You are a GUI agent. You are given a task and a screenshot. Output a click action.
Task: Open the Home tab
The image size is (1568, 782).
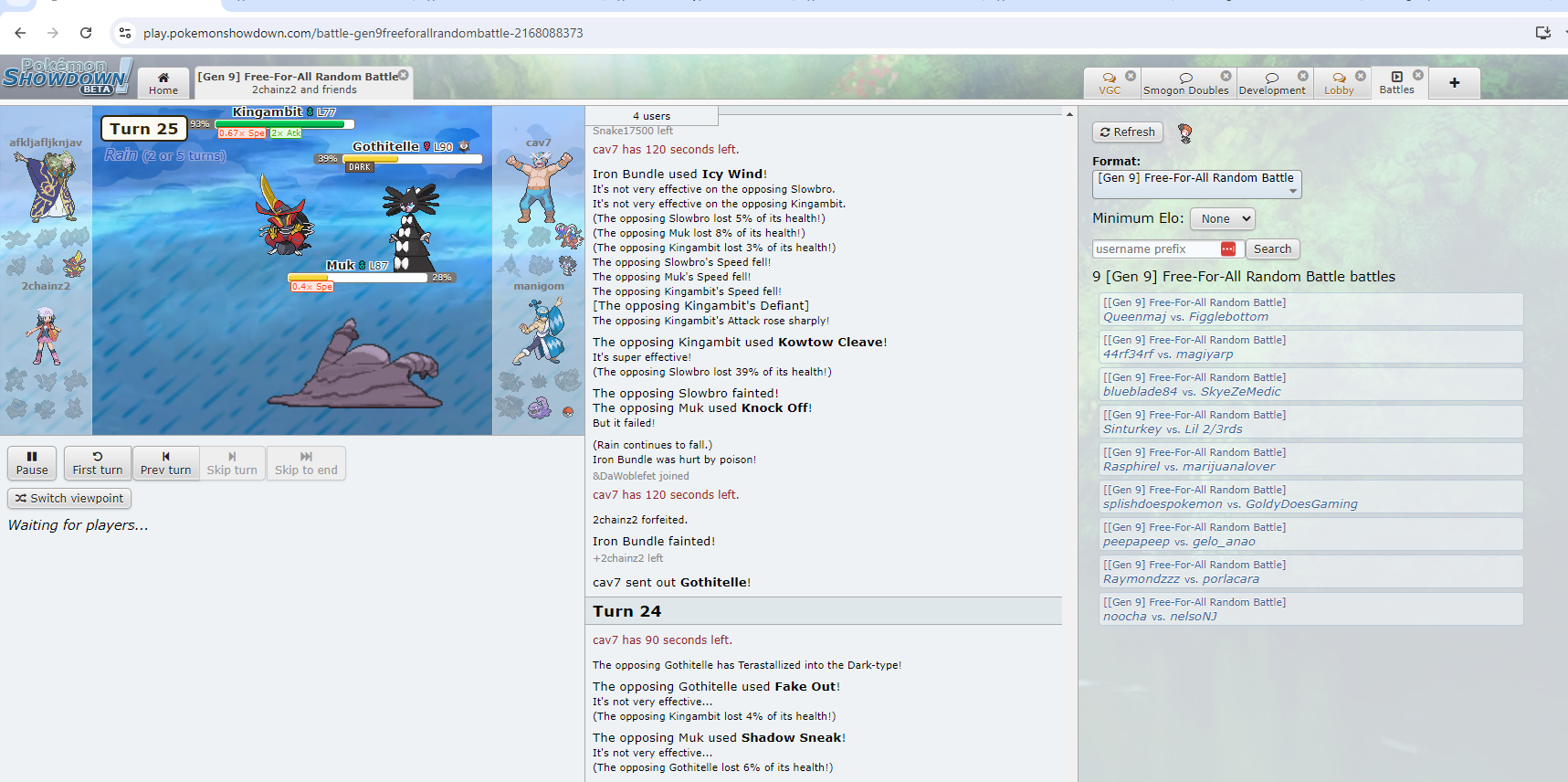163,83
